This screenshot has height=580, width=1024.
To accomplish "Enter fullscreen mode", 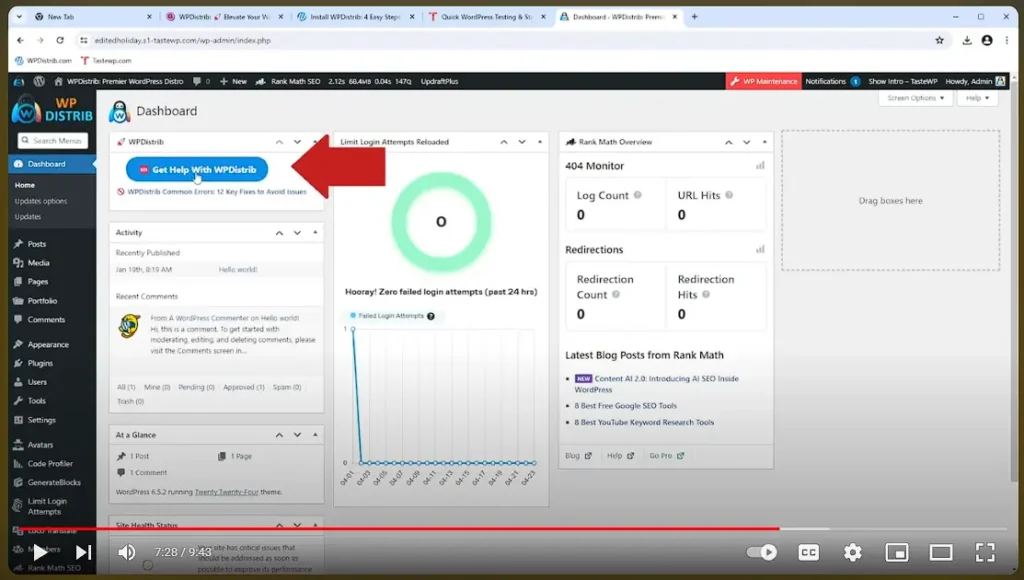I will [x=985, y=553].
